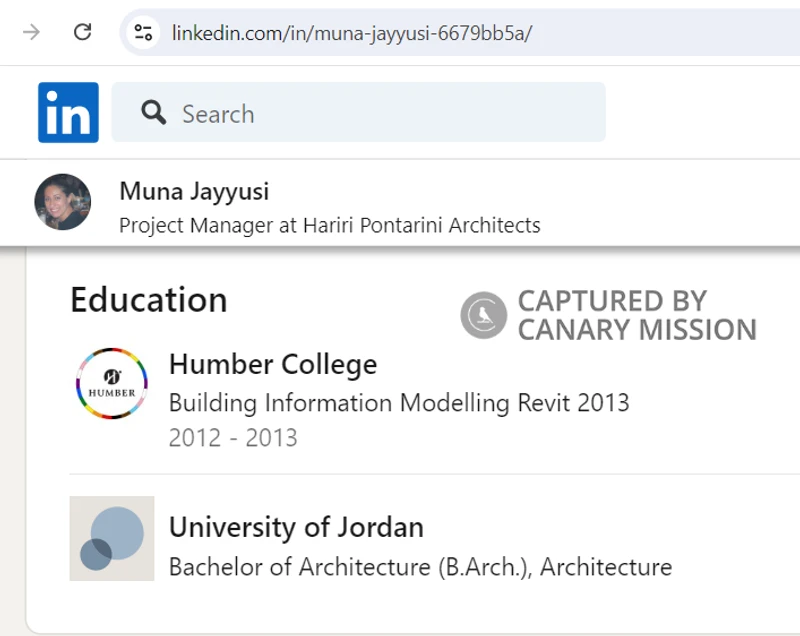800x636 pixels.
Task: Click the browser forward arrow
Action: point(31,33)
